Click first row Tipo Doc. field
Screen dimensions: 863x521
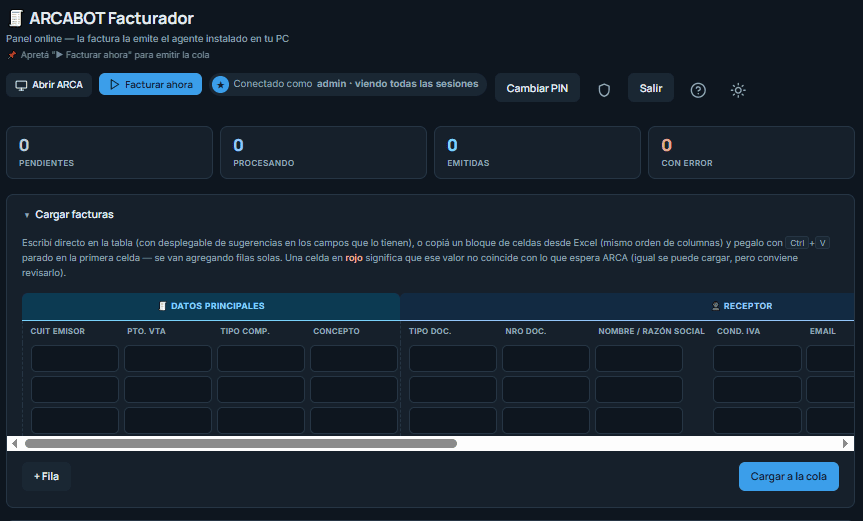[453, 359]
